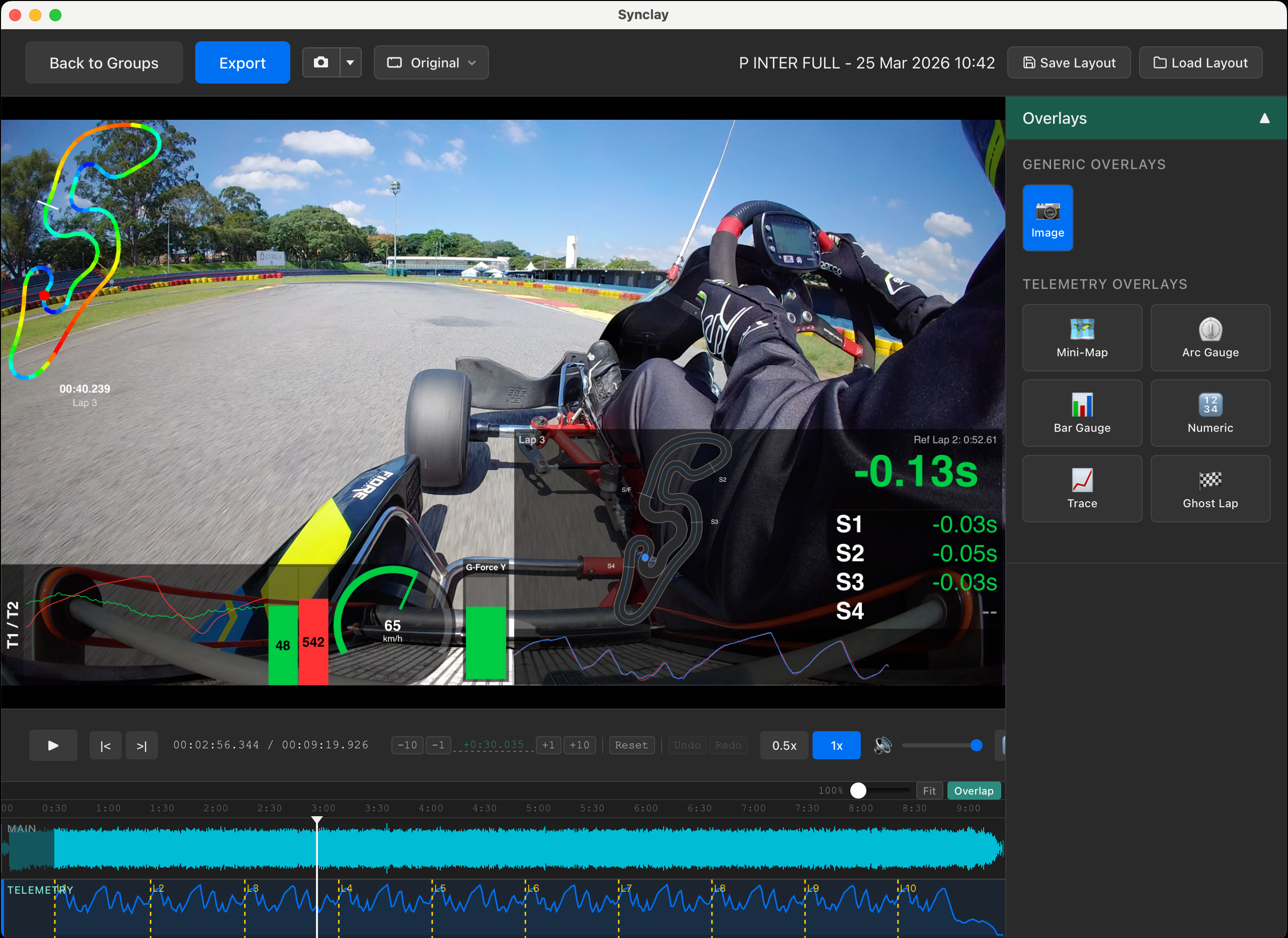Click the L5 lap marker on telemetry track

coord(440,888)
